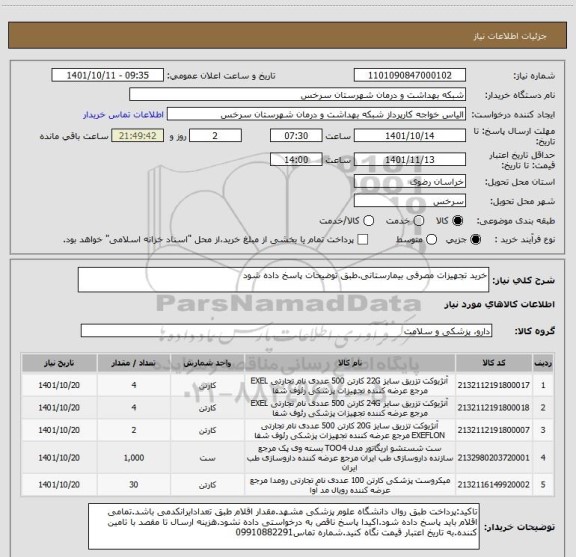Click the جزئیات اطلاعات نیاز header bar
The image size is (576, 557).
pos(287,36)
